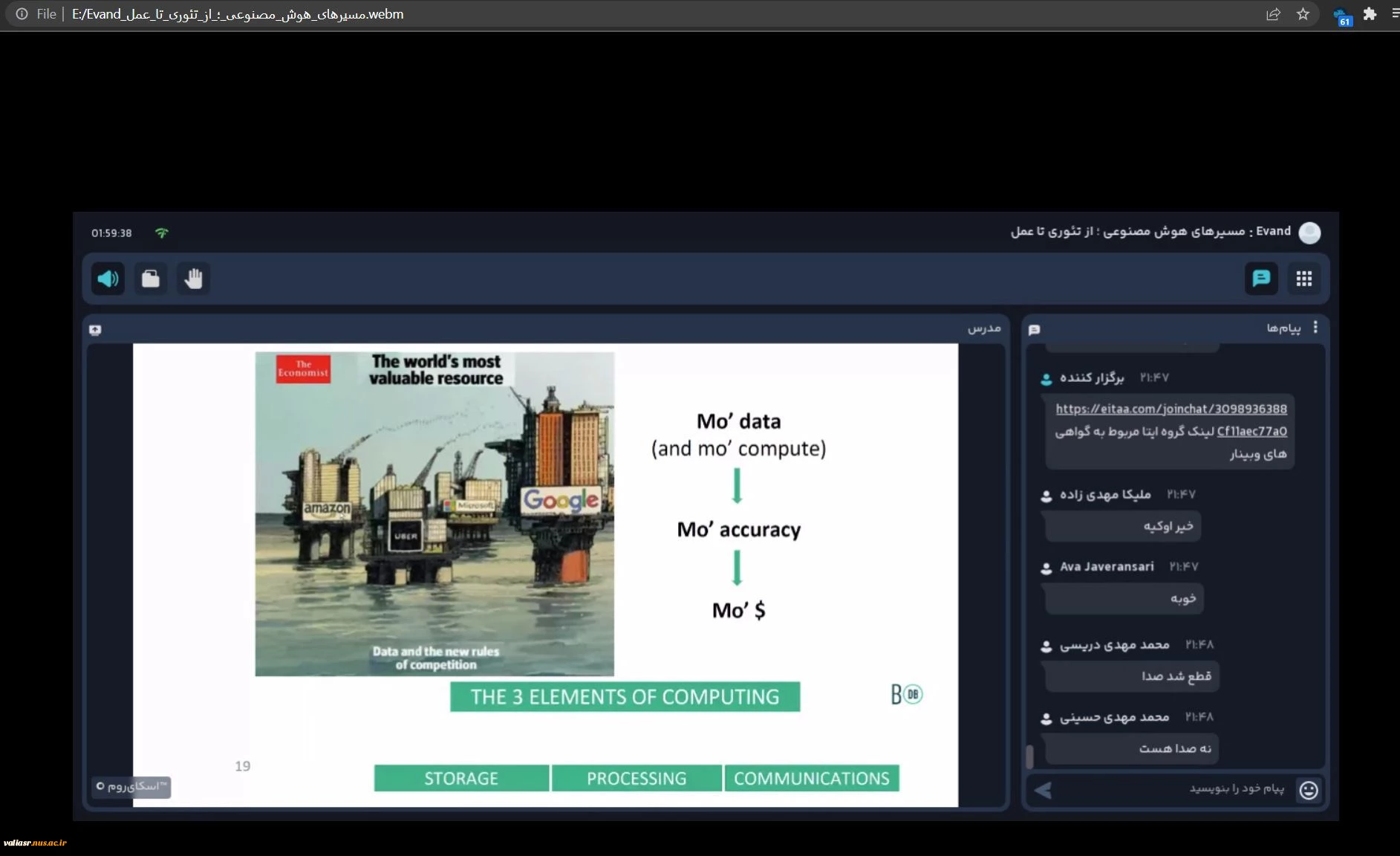The image size is (1400, 856).
Task: Click message 'خیر اوکیه' from ملیکا مهدی زاده
Action: (x=1122, y=526)
